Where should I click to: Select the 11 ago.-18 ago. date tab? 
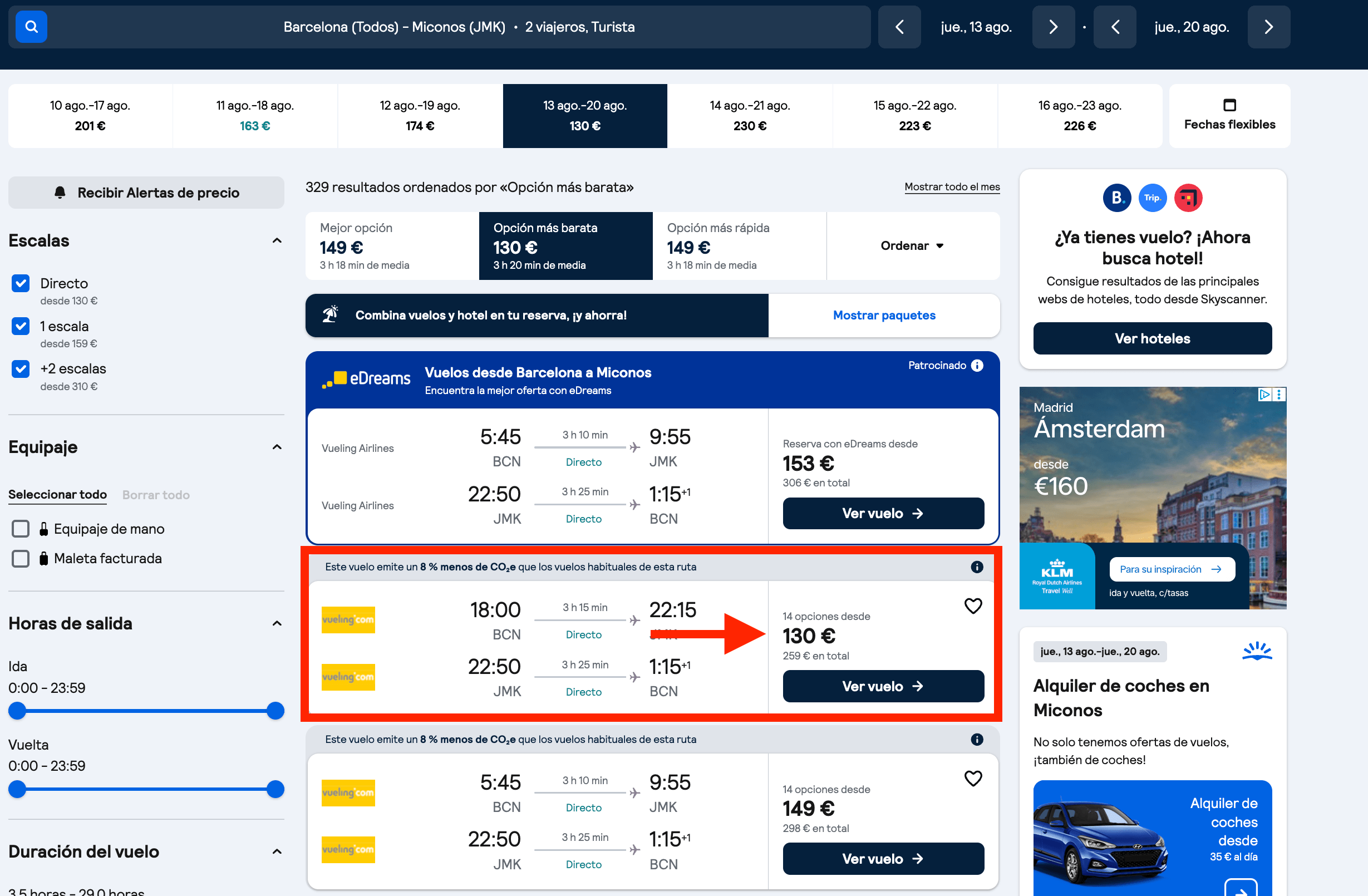point(255,116)
